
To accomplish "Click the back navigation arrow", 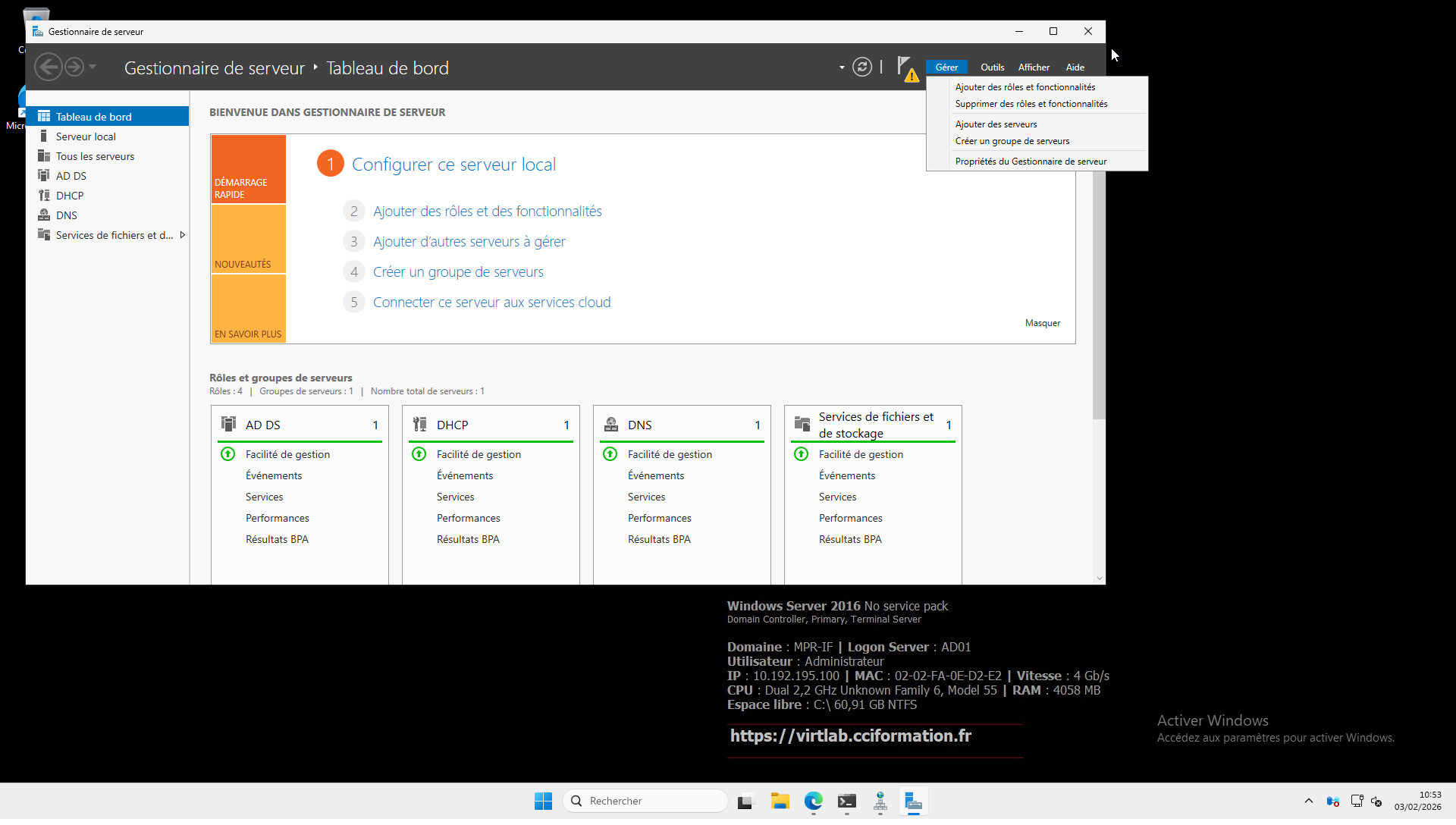I will tap(49, 67).
